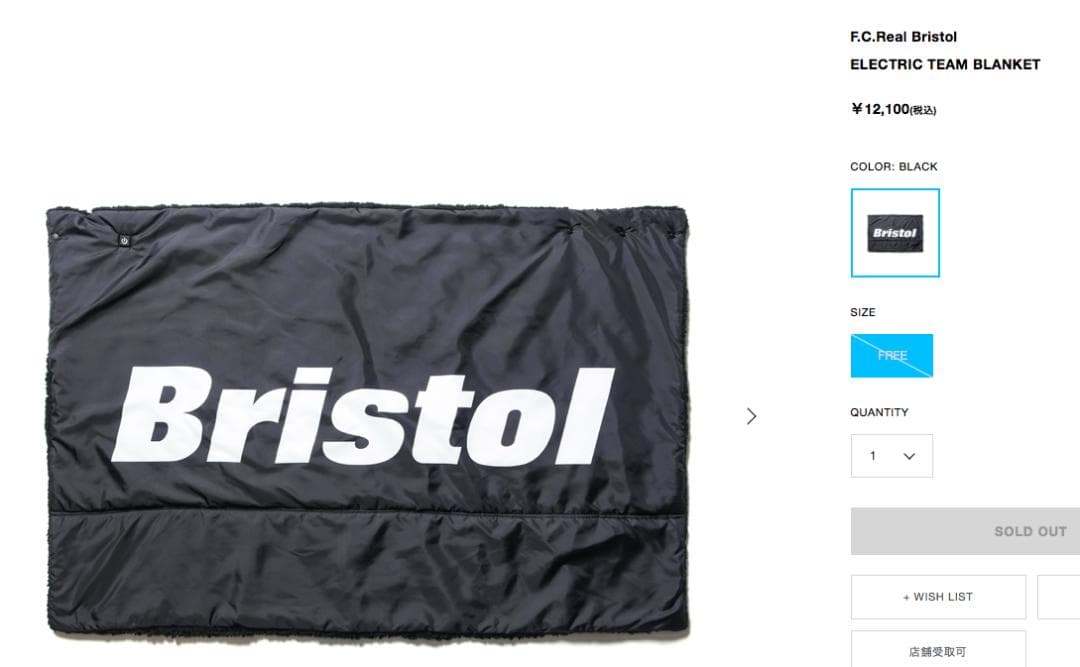Click the white Bristol logo on blanket
Viewport: 1080px width, 667px height.
pyautogui.click(x=362, y=415)
